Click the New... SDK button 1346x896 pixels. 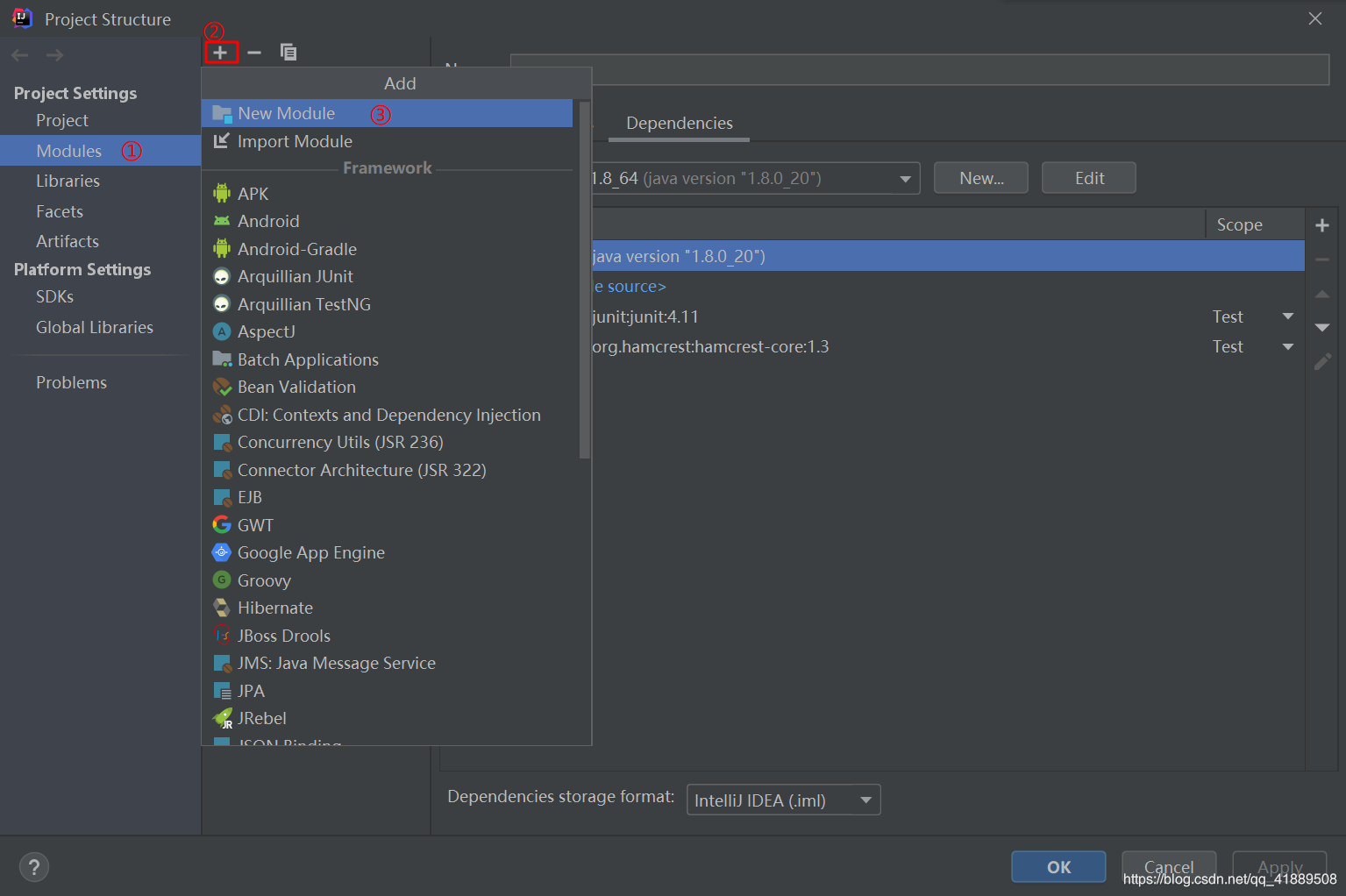click(981, 178)
